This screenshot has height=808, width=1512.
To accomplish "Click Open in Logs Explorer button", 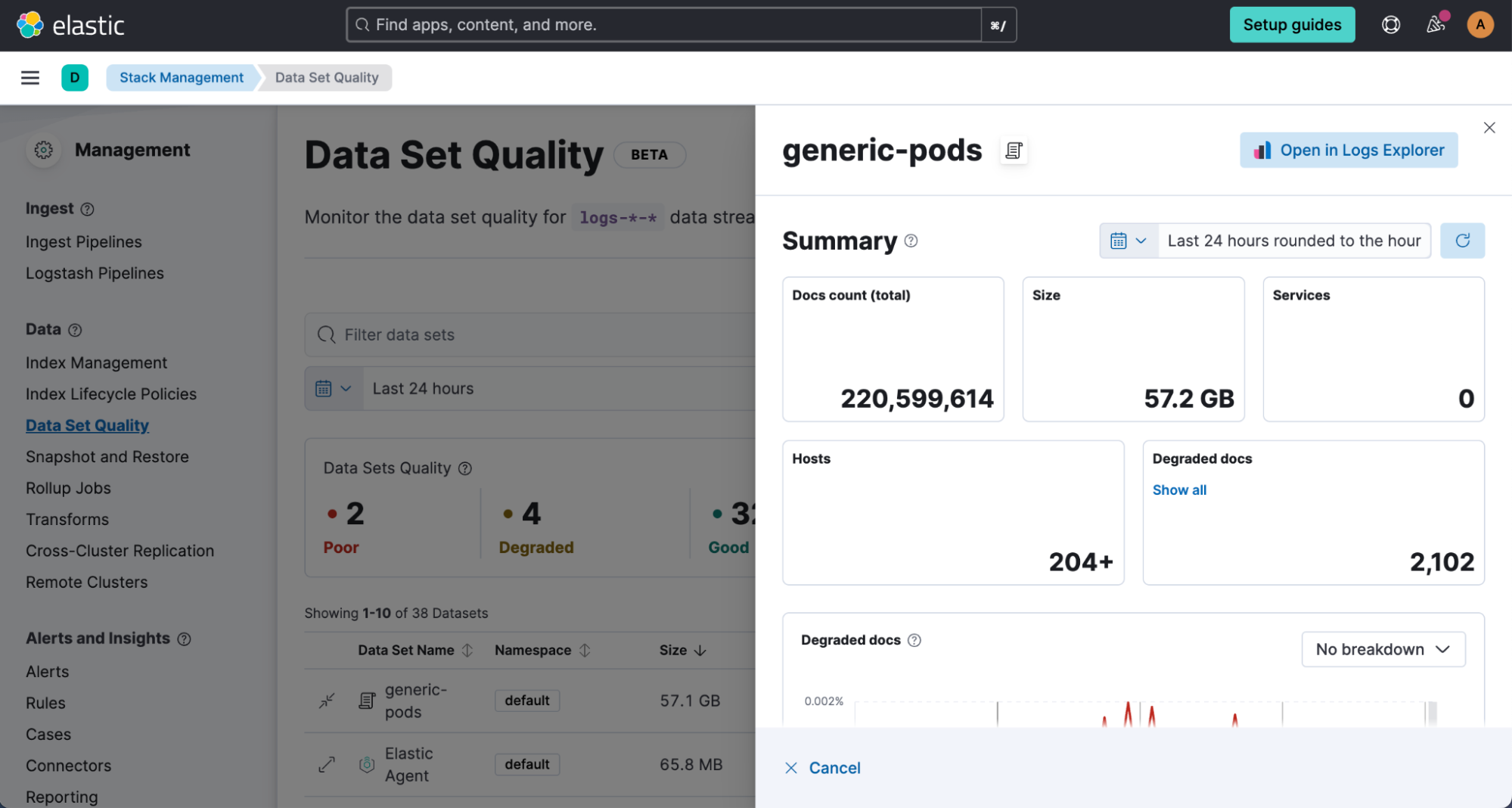I will (x=1348, y=151).
